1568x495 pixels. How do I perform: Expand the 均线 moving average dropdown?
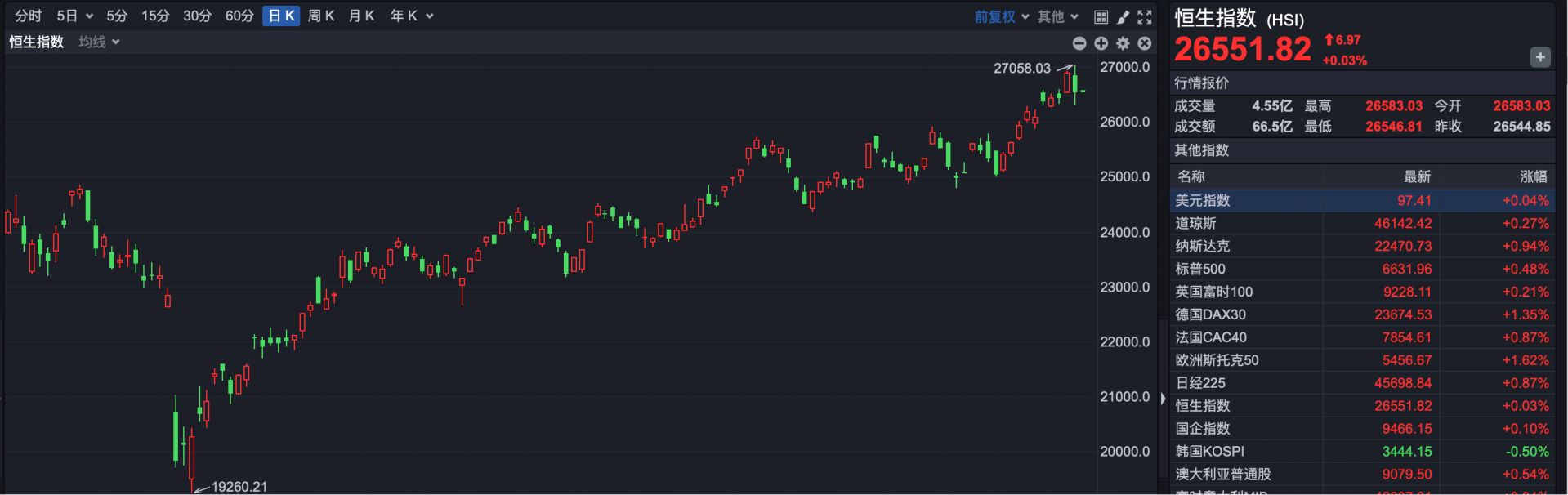[x=99, y=42]
